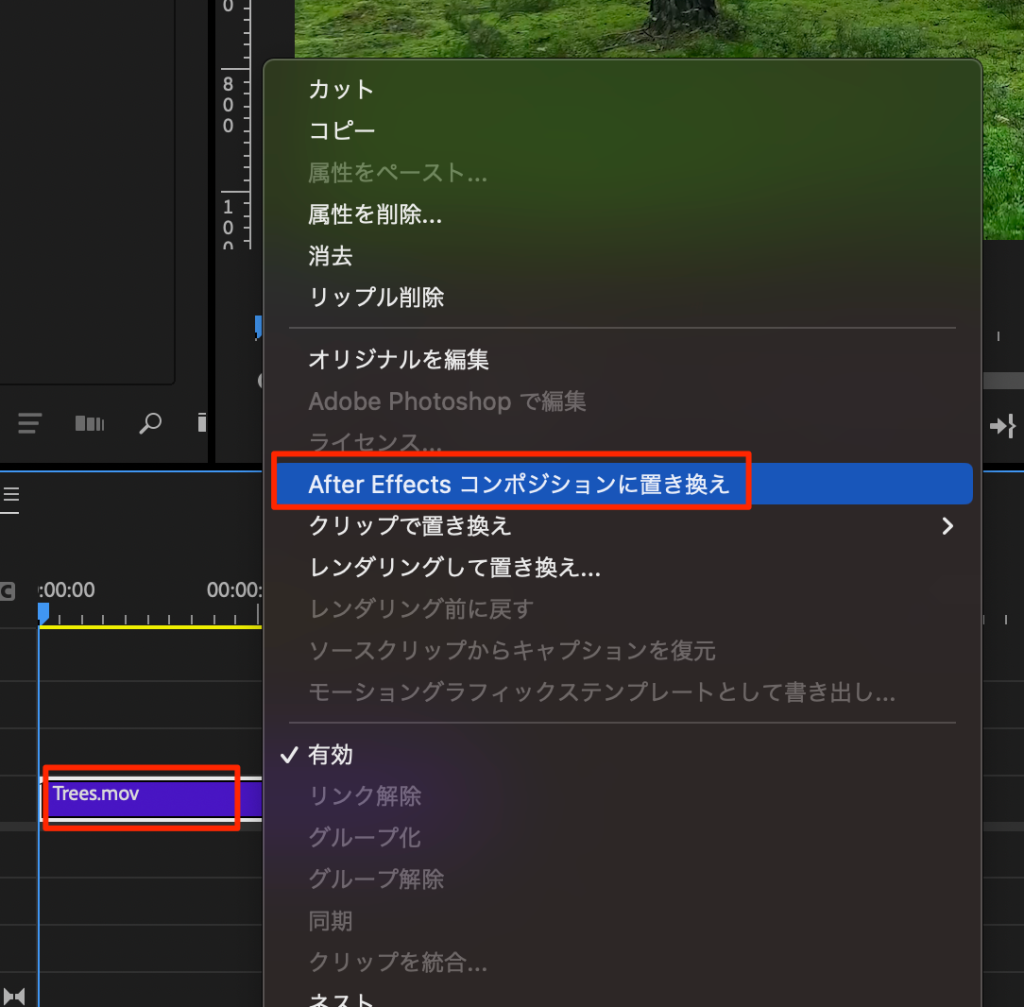The height and width of the screenshot is (1007, 1024).
Task: Select After Effects コンポジションに置き換え
Action: coord(518,485)
